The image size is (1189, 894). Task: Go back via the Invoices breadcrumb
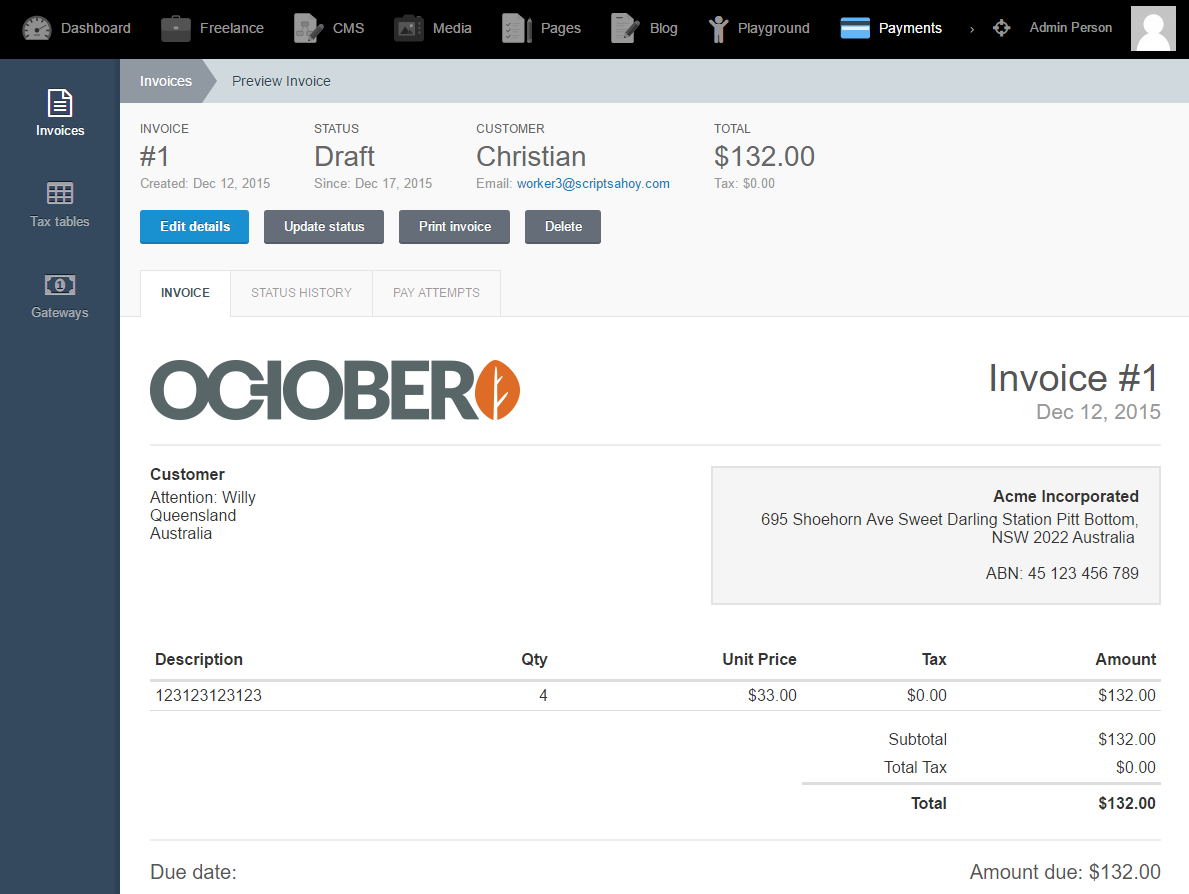pyautogui.click(x=166, y=81)
